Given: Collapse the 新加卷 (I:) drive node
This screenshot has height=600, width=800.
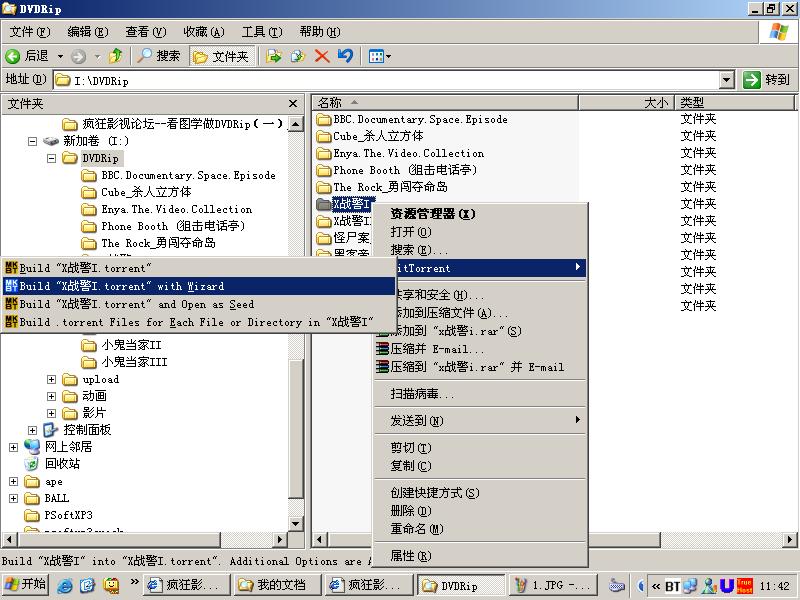Looking at the screenshot, I should pyautogui.click(x=33, y=141).
